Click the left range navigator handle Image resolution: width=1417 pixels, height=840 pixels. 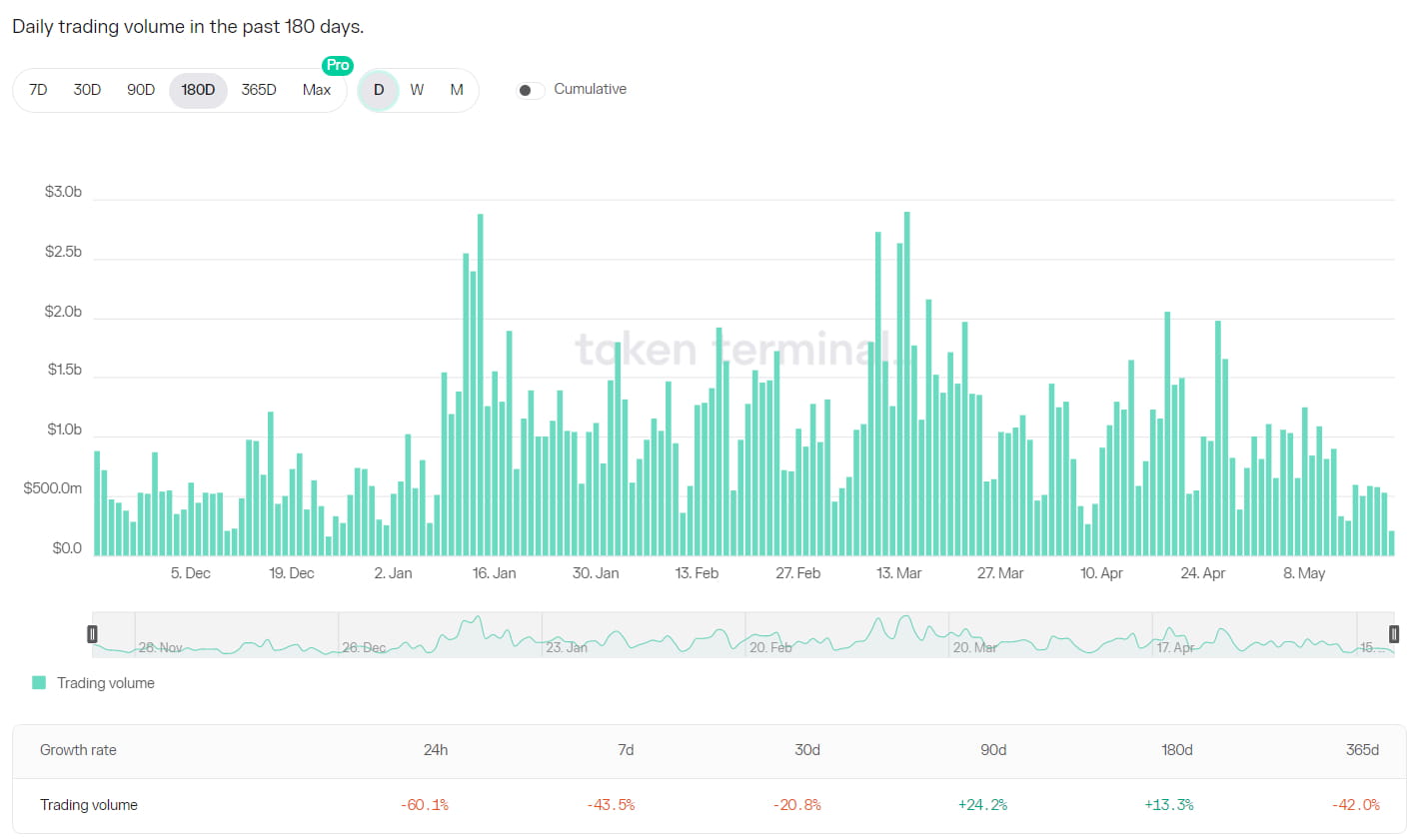pyautogui.click(x=92, y=634)
